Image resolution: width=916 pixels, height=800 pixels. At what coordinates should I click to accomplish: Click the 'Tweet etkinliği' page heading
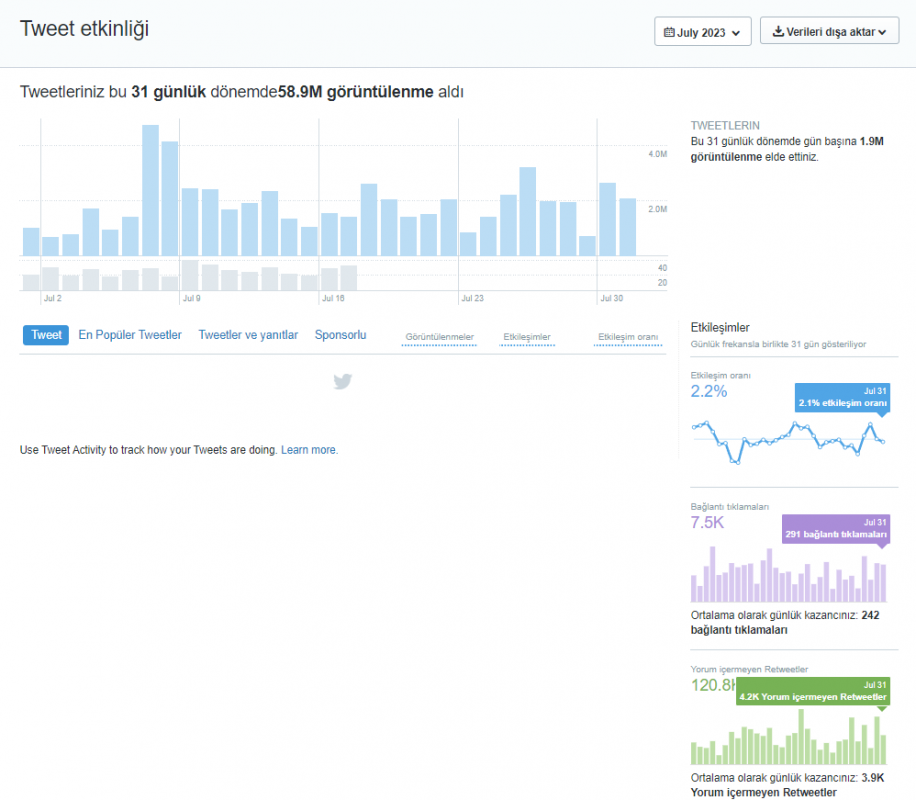click(x=85, y=29)
